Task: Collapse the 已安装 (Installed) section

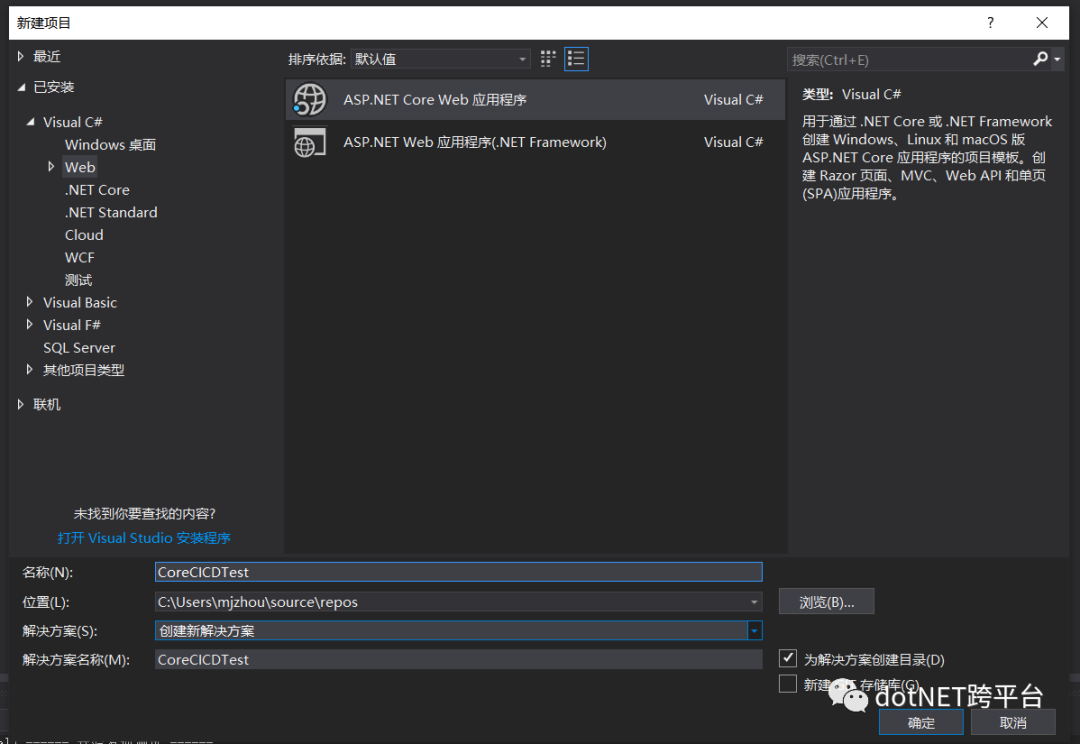Action: click(x=21, y=87)
